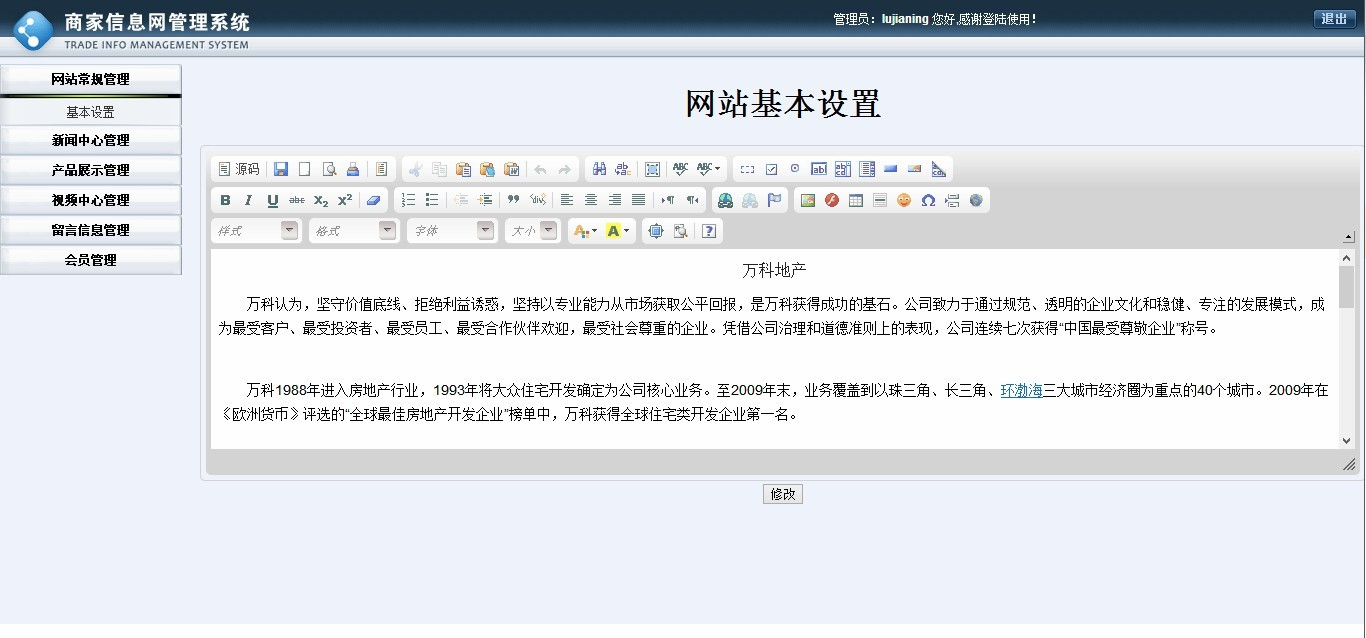The height and width of the screenshot is (638, 1366).
Task: Insert a special character Omega icon
Action: click(x=928, y=200)
